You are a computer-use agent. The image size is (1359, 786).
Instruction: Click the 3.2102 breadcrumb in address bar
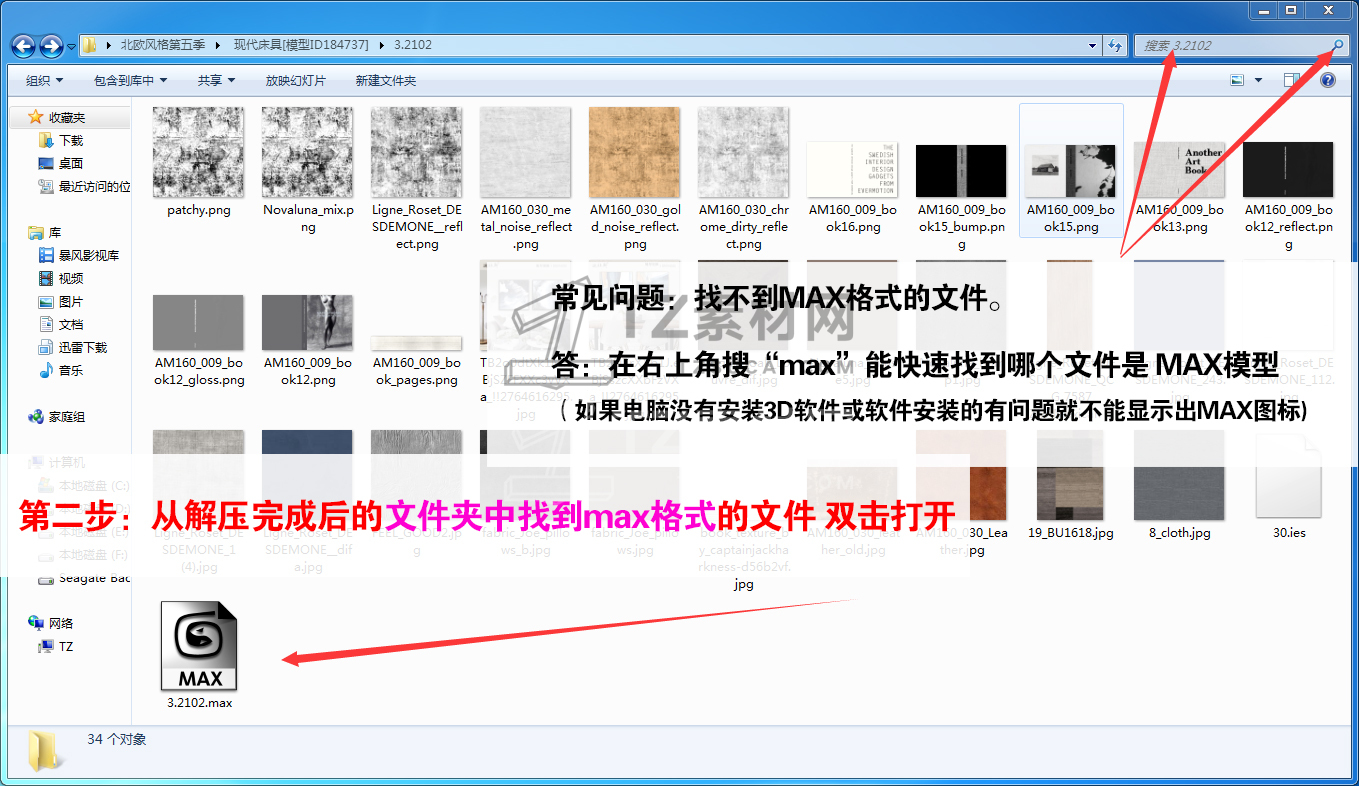click(413, 45)
